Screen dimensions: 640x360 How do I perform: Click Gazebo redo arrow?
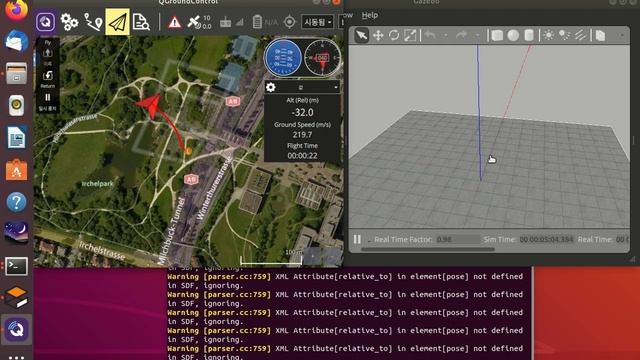tap(462, 35)
